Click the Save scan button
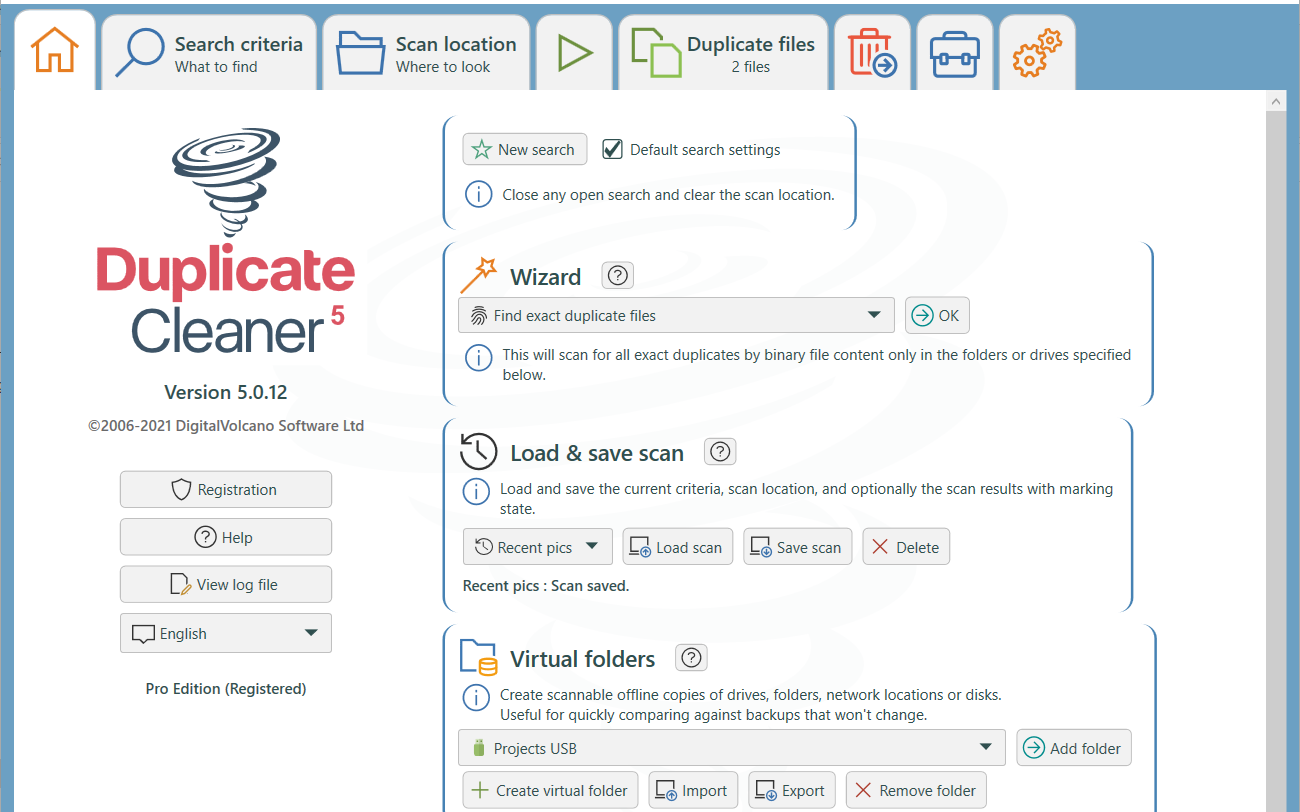The image size is (1300, 812). tap(798, 547)
